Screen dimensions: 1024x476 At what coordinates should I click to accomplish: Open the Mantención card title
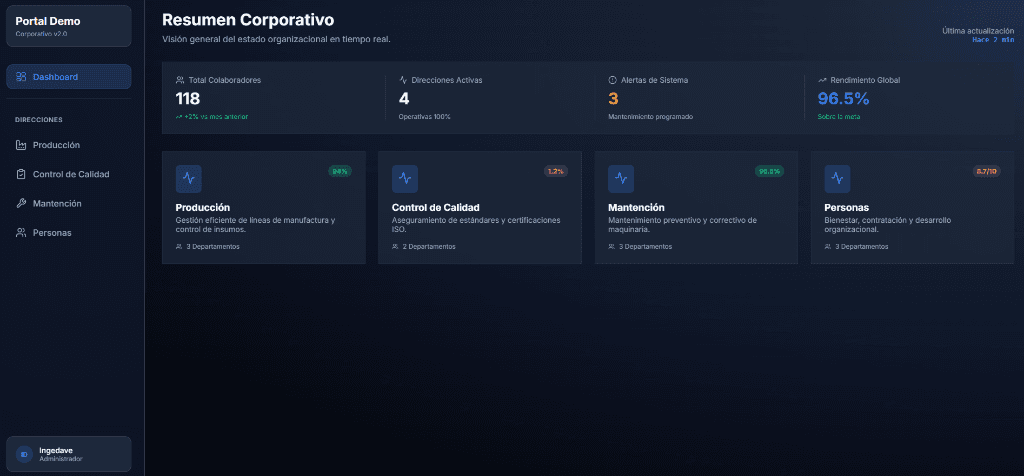coord(636,208)
